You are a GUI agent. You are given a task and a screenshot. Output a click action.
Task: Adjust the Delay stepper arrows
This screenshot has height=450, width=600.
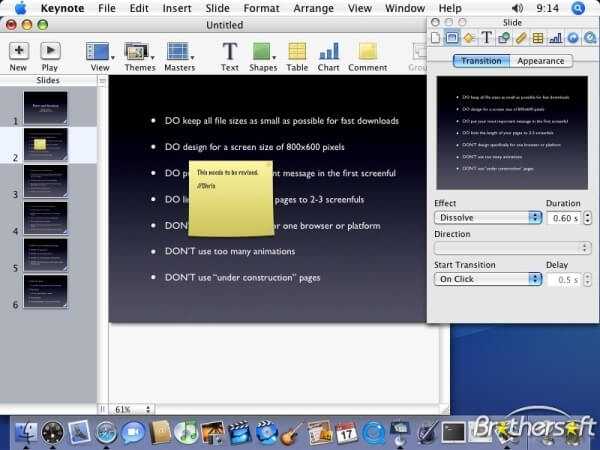point(587,280)
